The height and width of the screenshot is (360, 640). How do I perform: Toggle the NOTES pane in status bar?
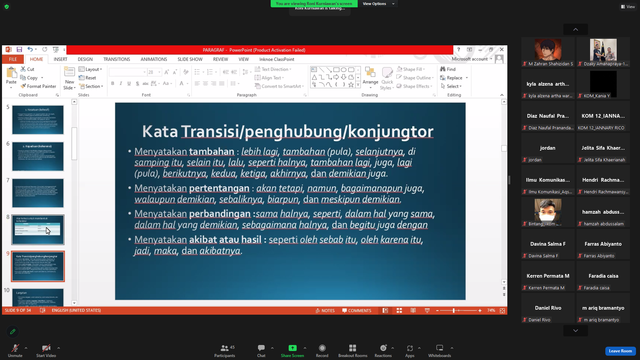tap(325, 311)
